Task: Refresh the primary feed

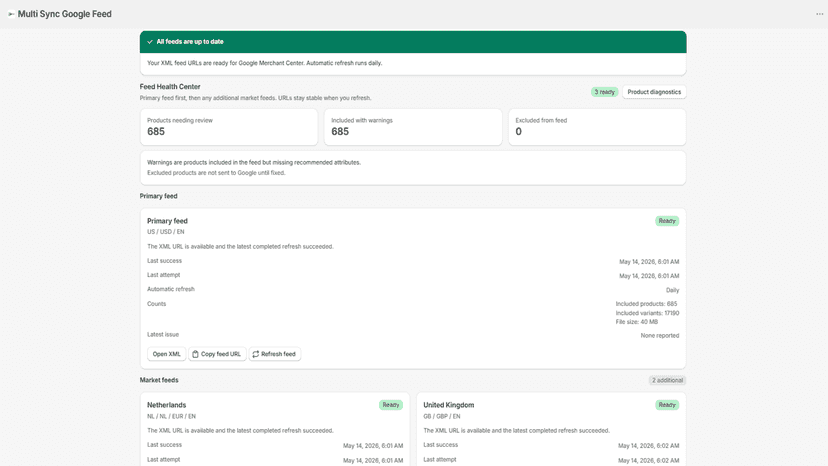Action: tap(275, 354)
